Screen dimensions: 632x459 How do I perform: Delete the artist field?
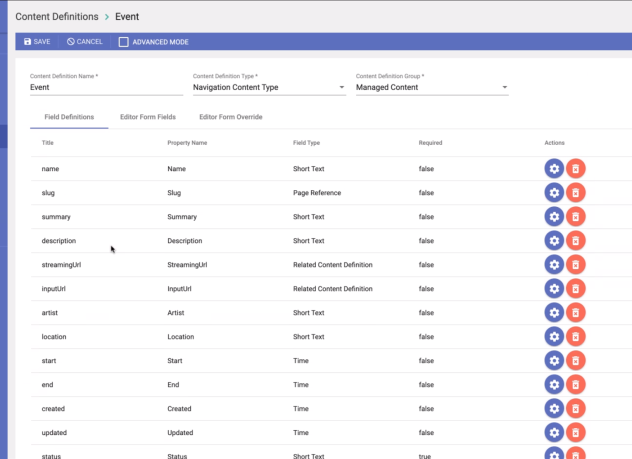[576, 312]
